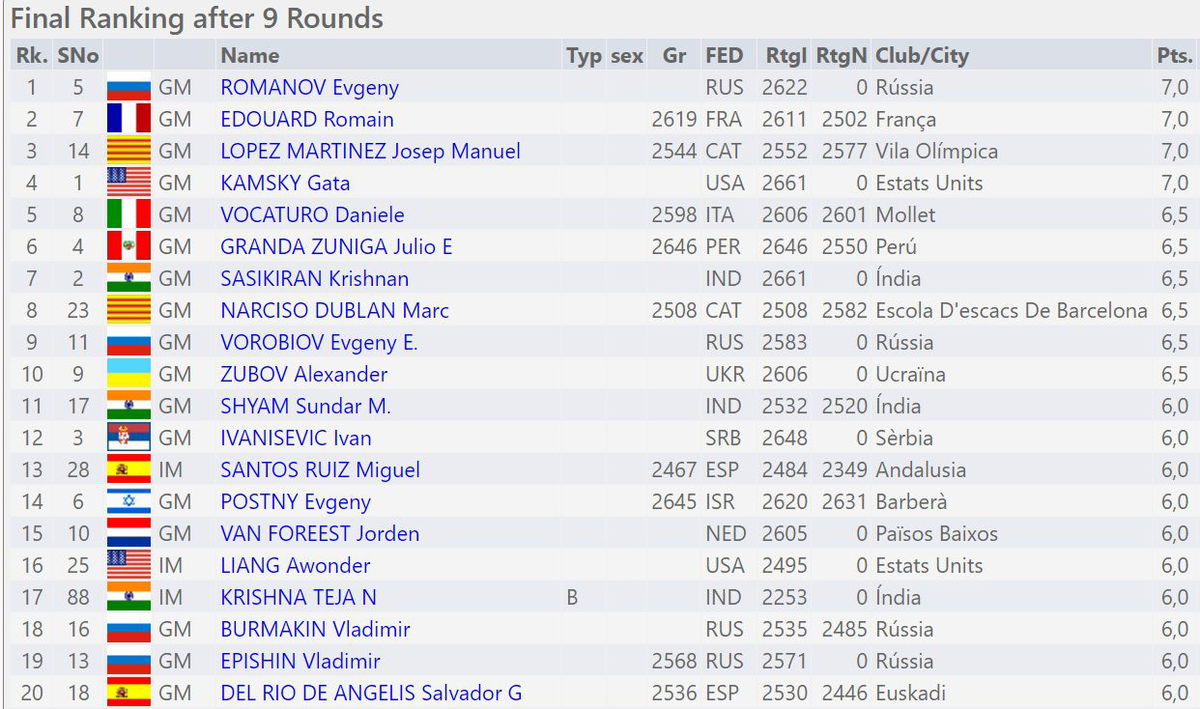Screen dimensions: 1200x709
Task: Open NARCISO DUBLAN Marc's player page
Action: [x=334, y=311]
